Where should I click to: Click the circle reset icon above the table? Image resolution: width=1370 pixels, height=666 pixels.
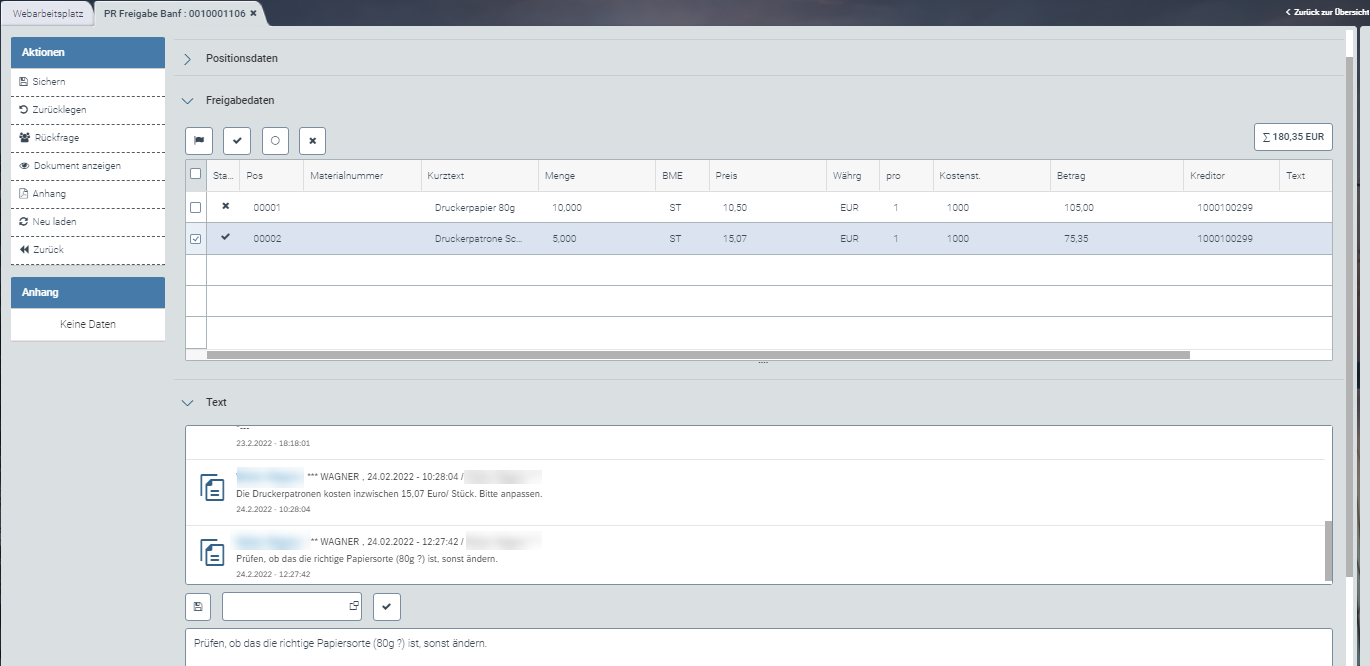[275, 141]
